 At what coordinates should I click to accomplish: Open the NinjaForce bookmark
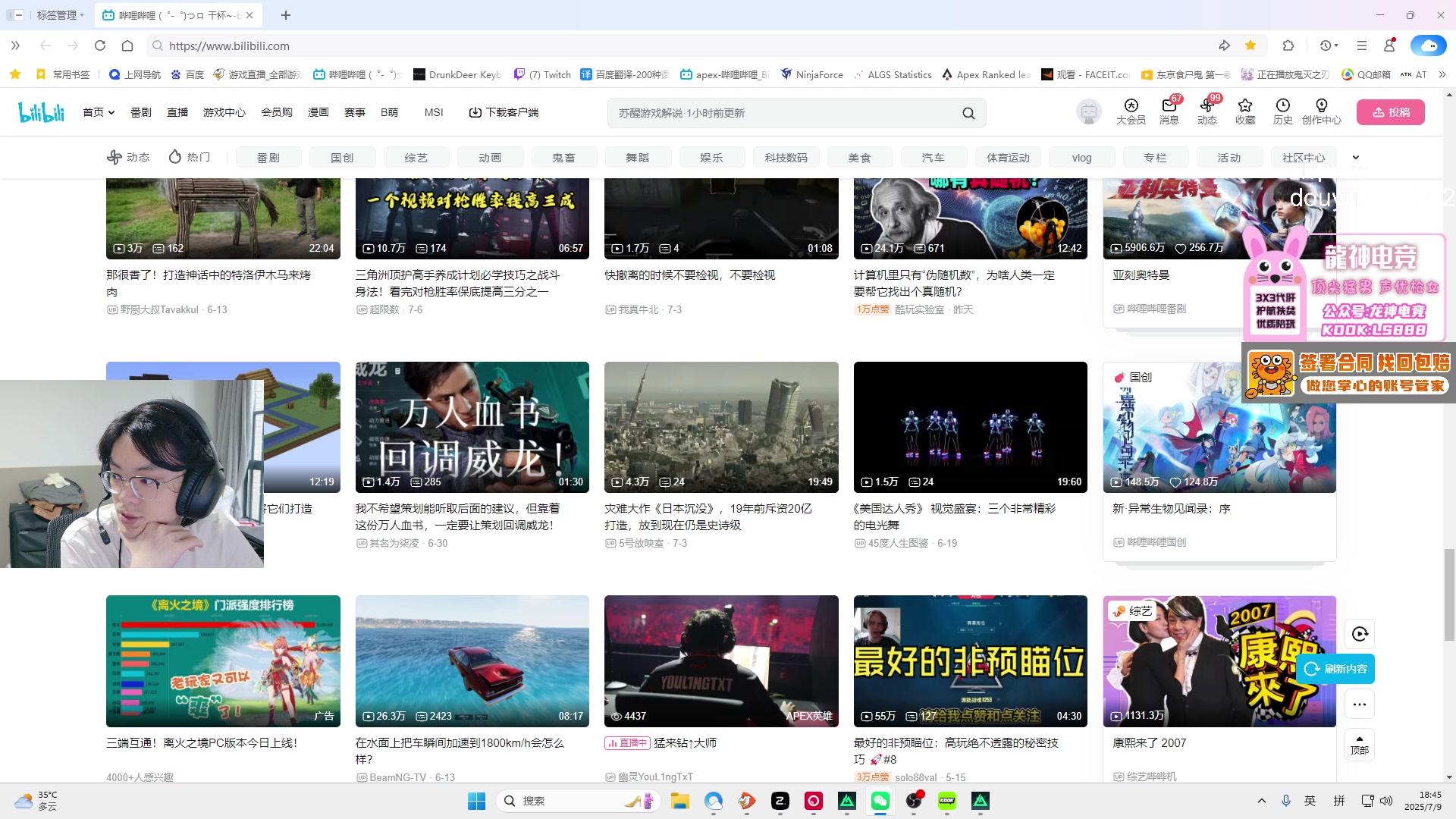pyautogui.click(x=811, y=74)
